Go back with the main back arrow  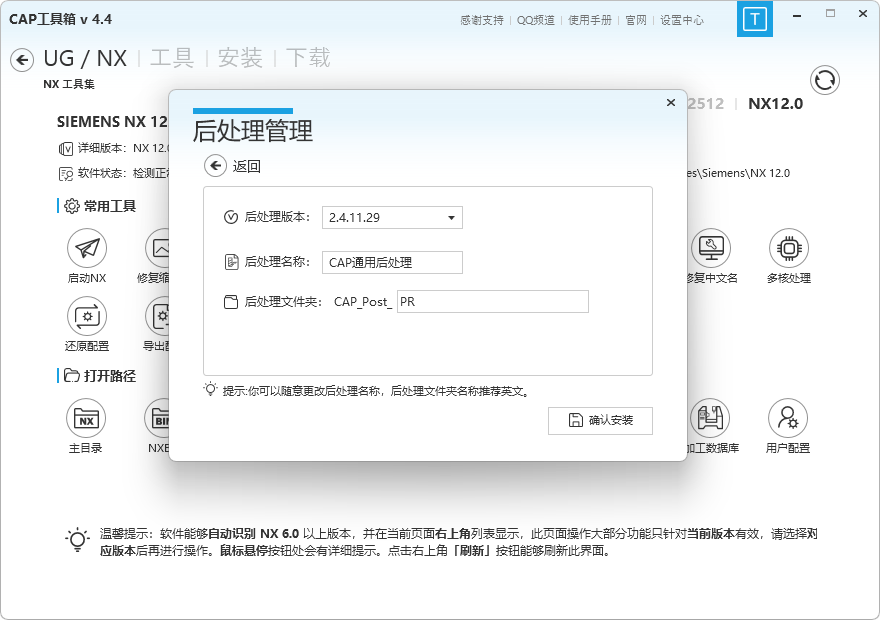click(x=22, y=60)
